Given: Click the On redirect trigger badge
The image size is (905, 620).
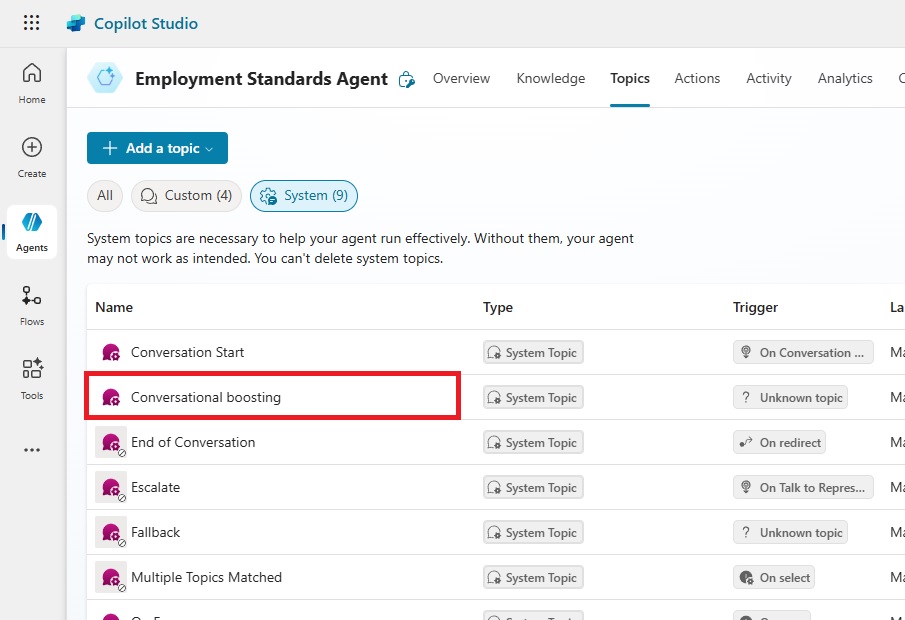Looking at the screenshot, I should 779,442.
